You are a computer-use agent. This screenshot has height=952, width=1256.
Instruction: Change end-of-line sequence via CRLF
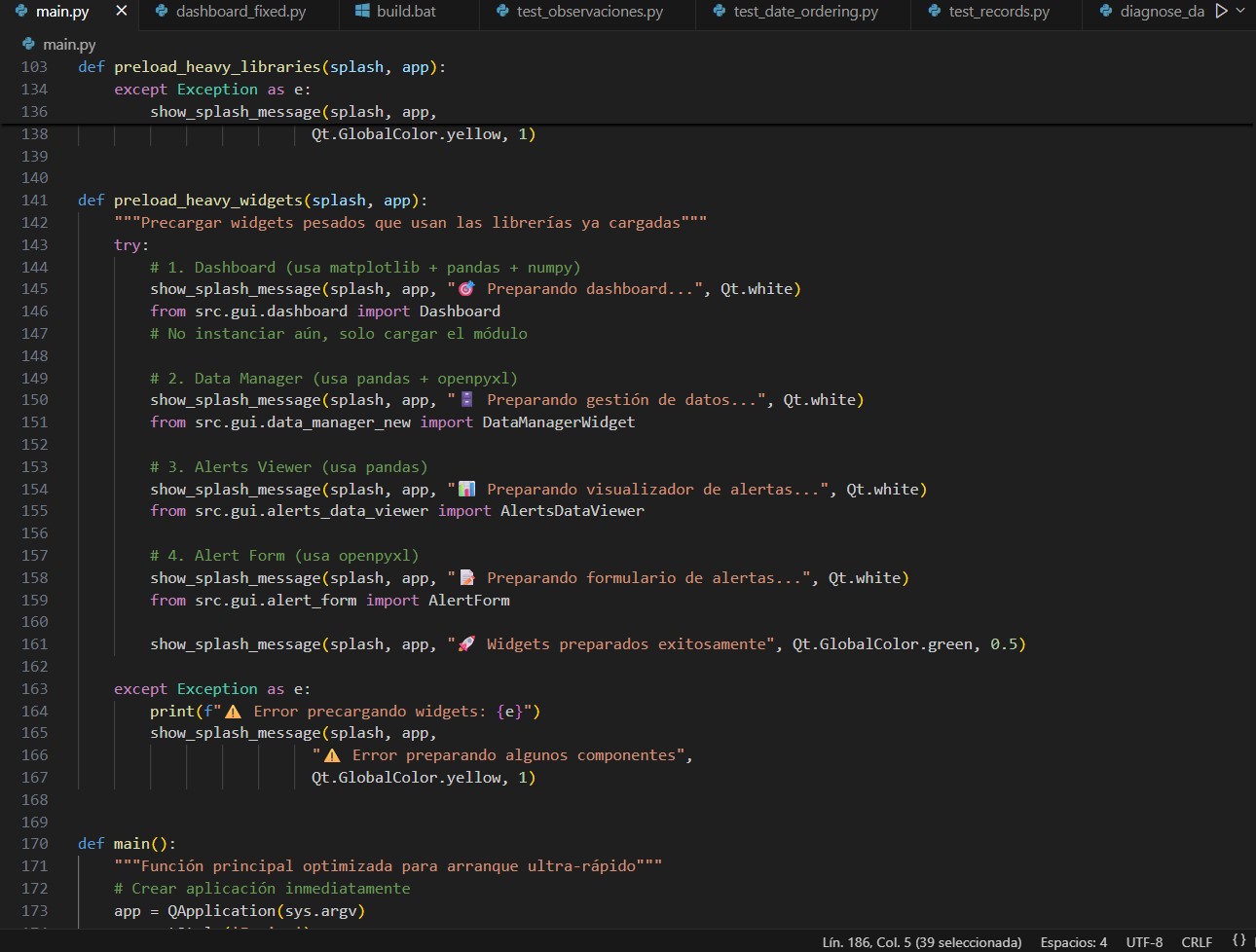1197,941
